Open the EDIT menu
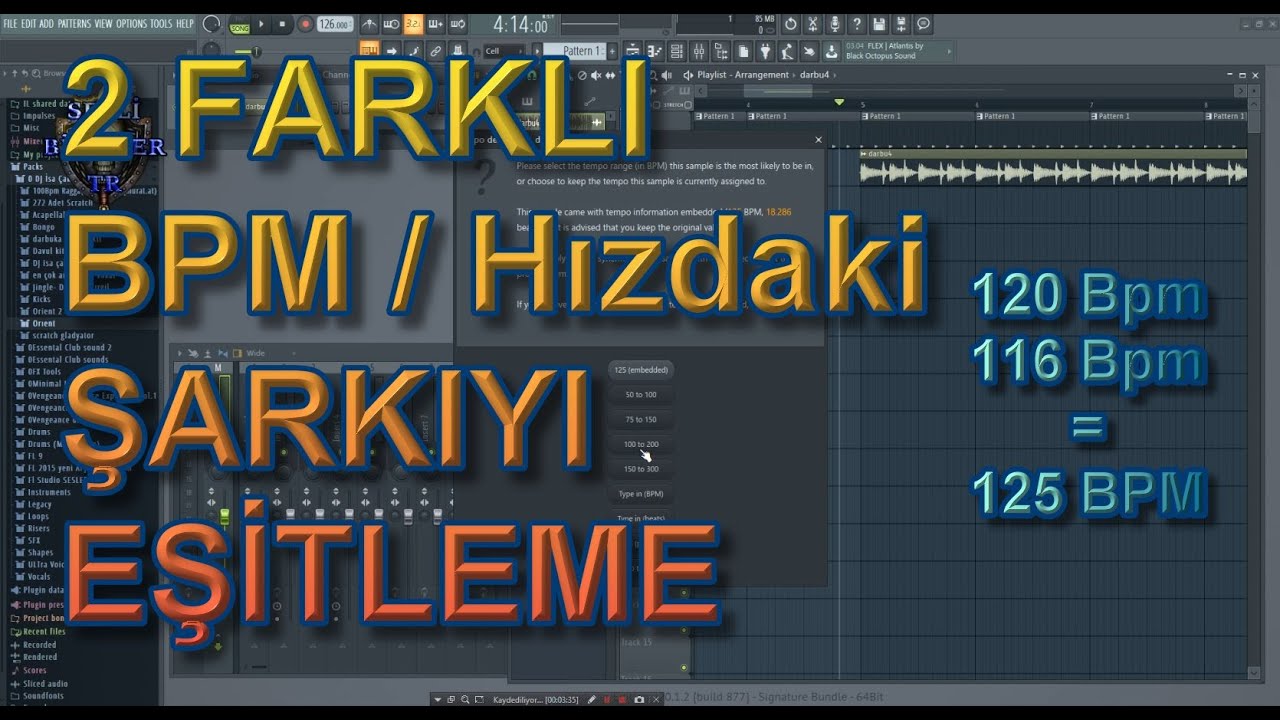Image resolution: width=1280 pixels, height=720 pixels. coord(29,23)
